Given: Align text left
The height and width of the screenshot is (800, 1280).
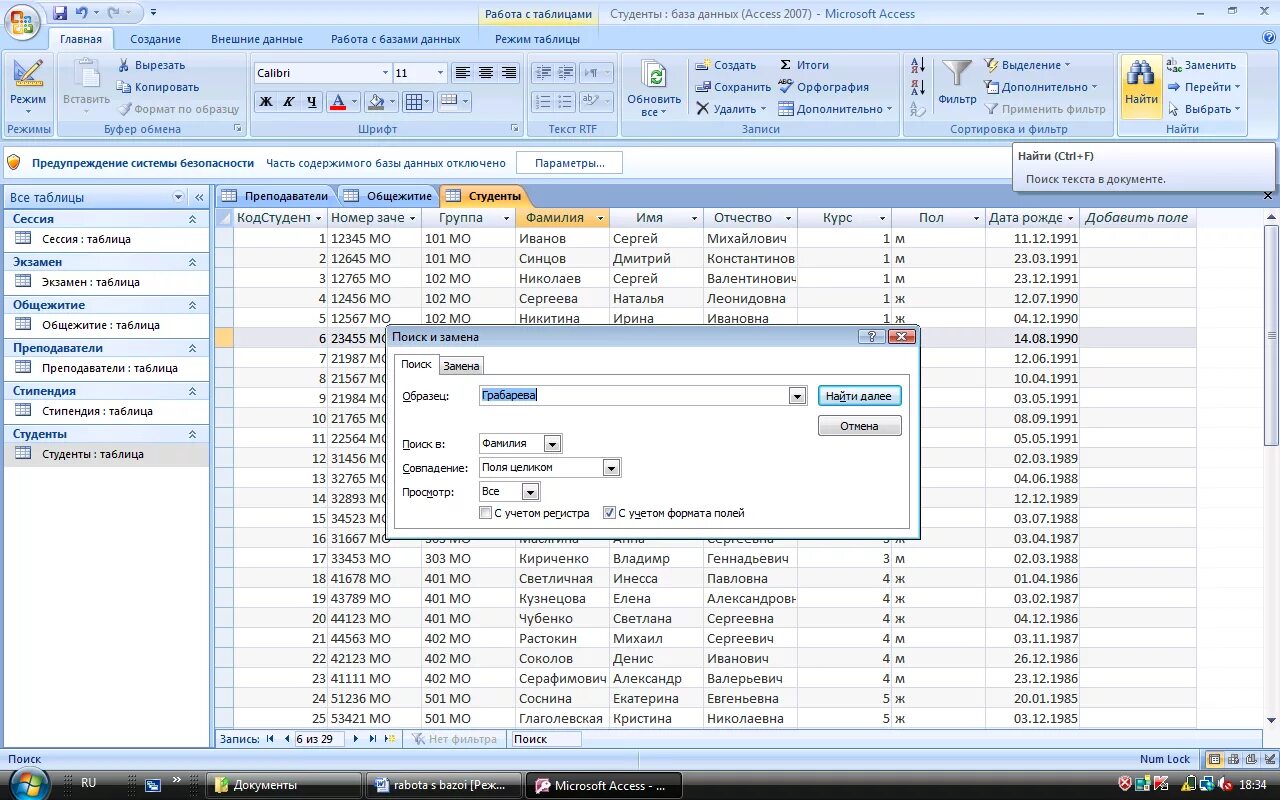Looking at the screenshot, I should tap(462, 73).
